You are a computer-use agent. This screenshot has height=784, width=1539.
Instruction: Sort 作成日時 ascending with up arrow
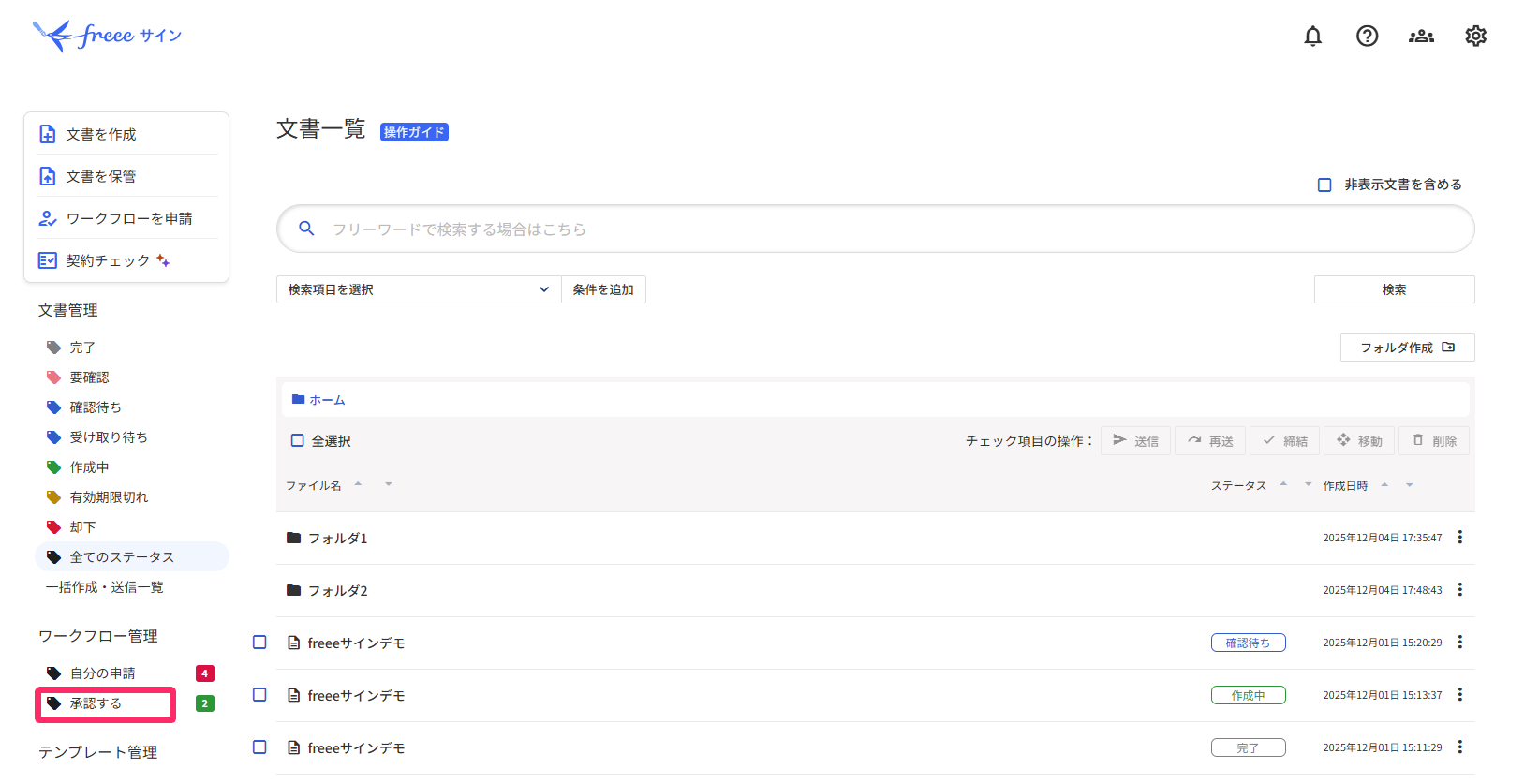[x=1384, y=484]
